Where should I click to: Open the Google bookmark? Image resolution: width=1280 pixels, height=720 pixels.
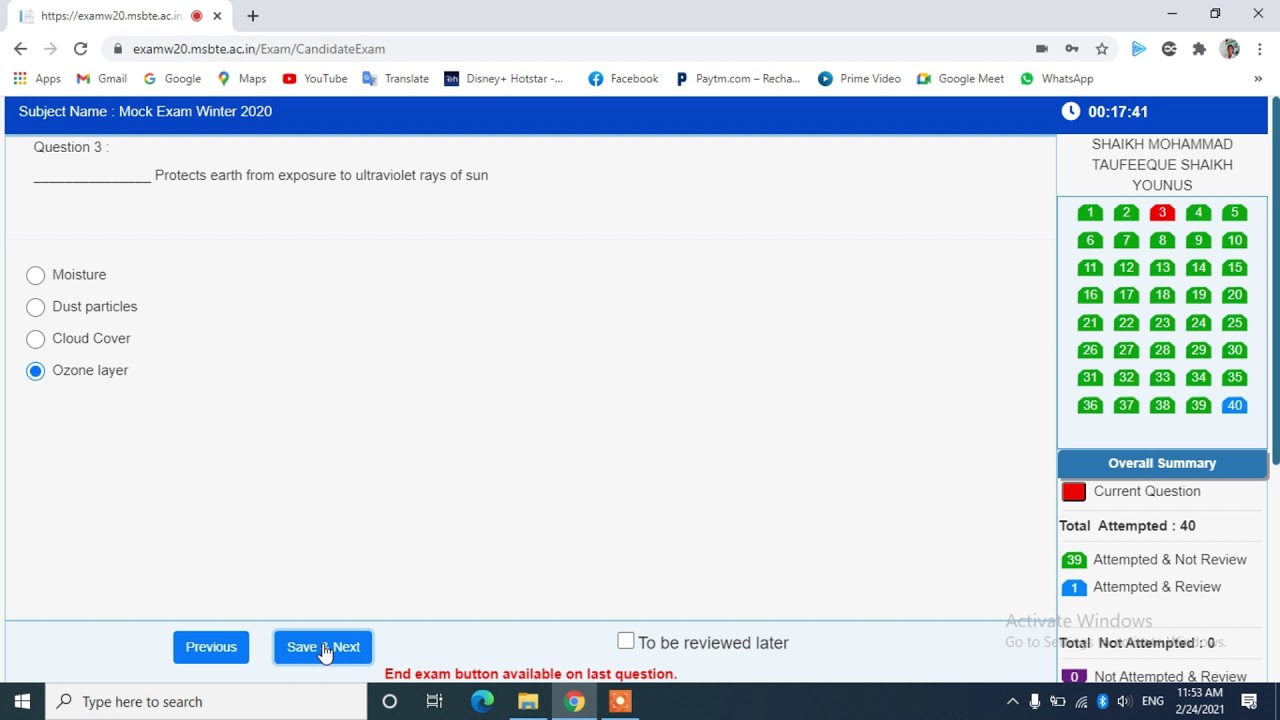pyautogui.click(x=172, y=78)
